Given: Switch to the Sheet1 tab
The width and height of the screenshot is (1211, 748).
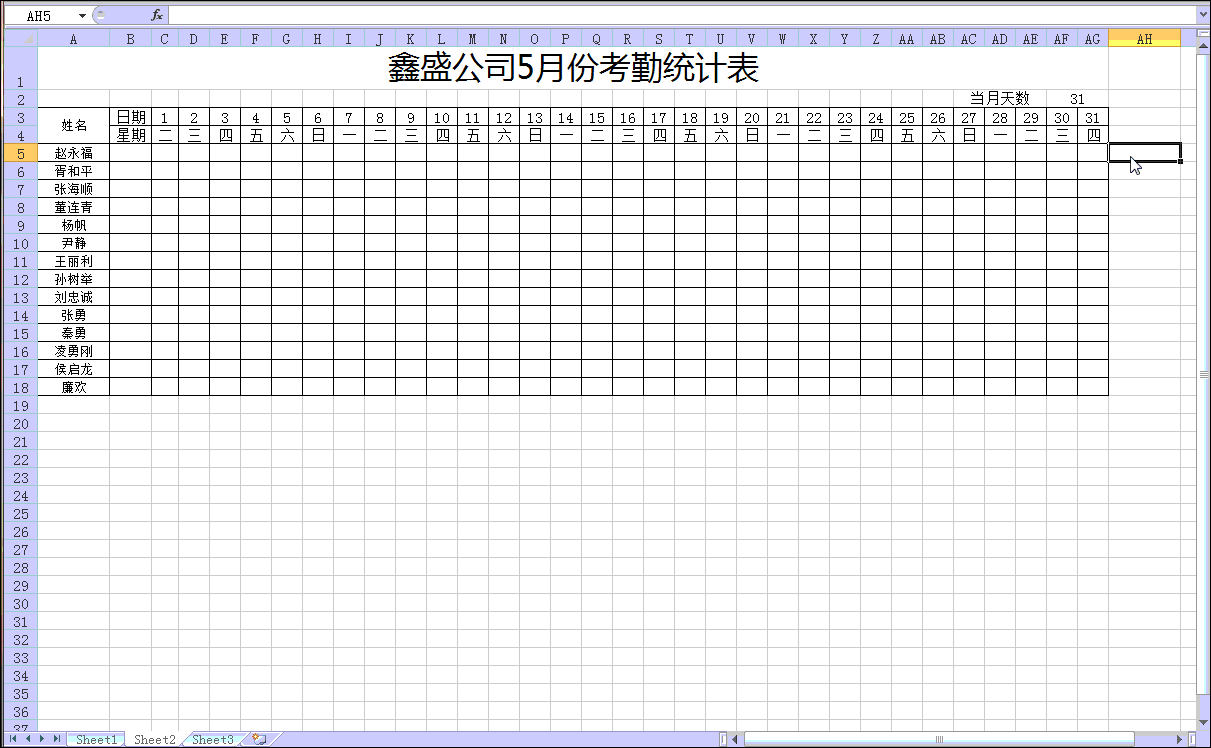Looking at the screenshot, I should pyautogui.click(x=97, y=740).
